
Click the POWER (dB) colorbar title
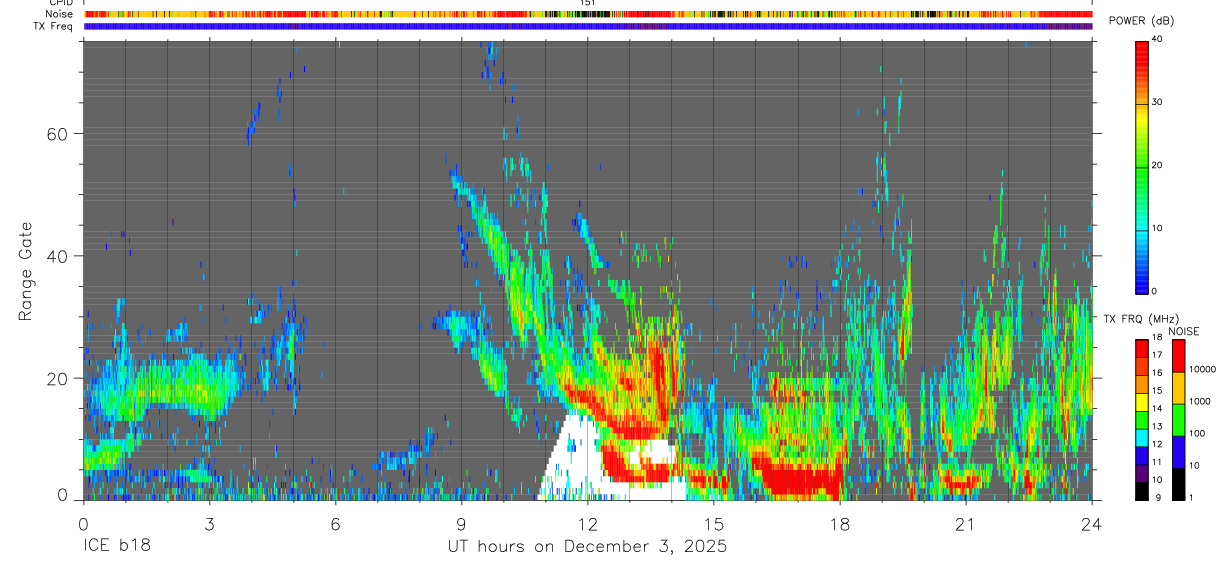[1142, 21]
